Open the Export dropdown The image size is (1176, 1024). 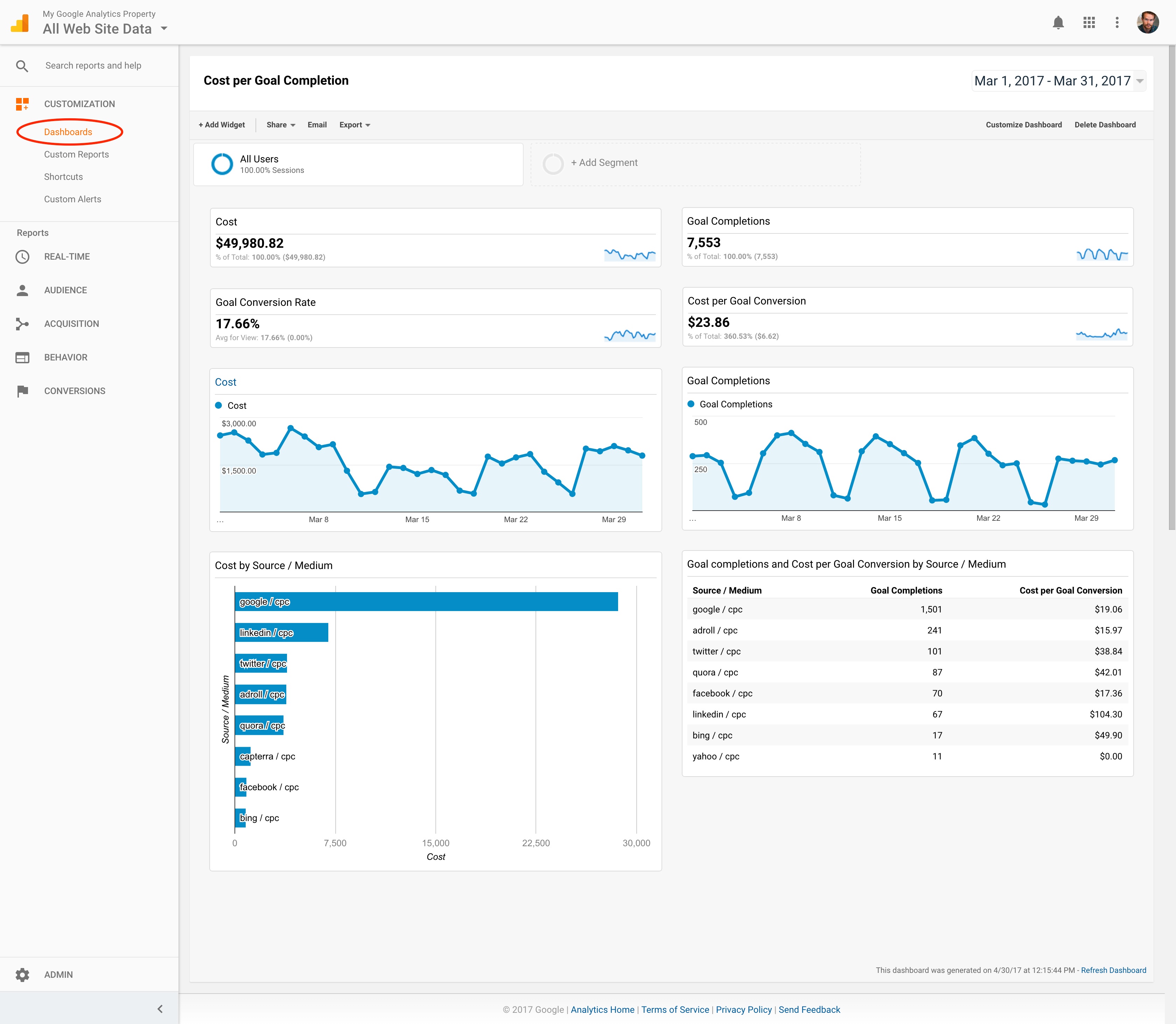pos(355,125)
